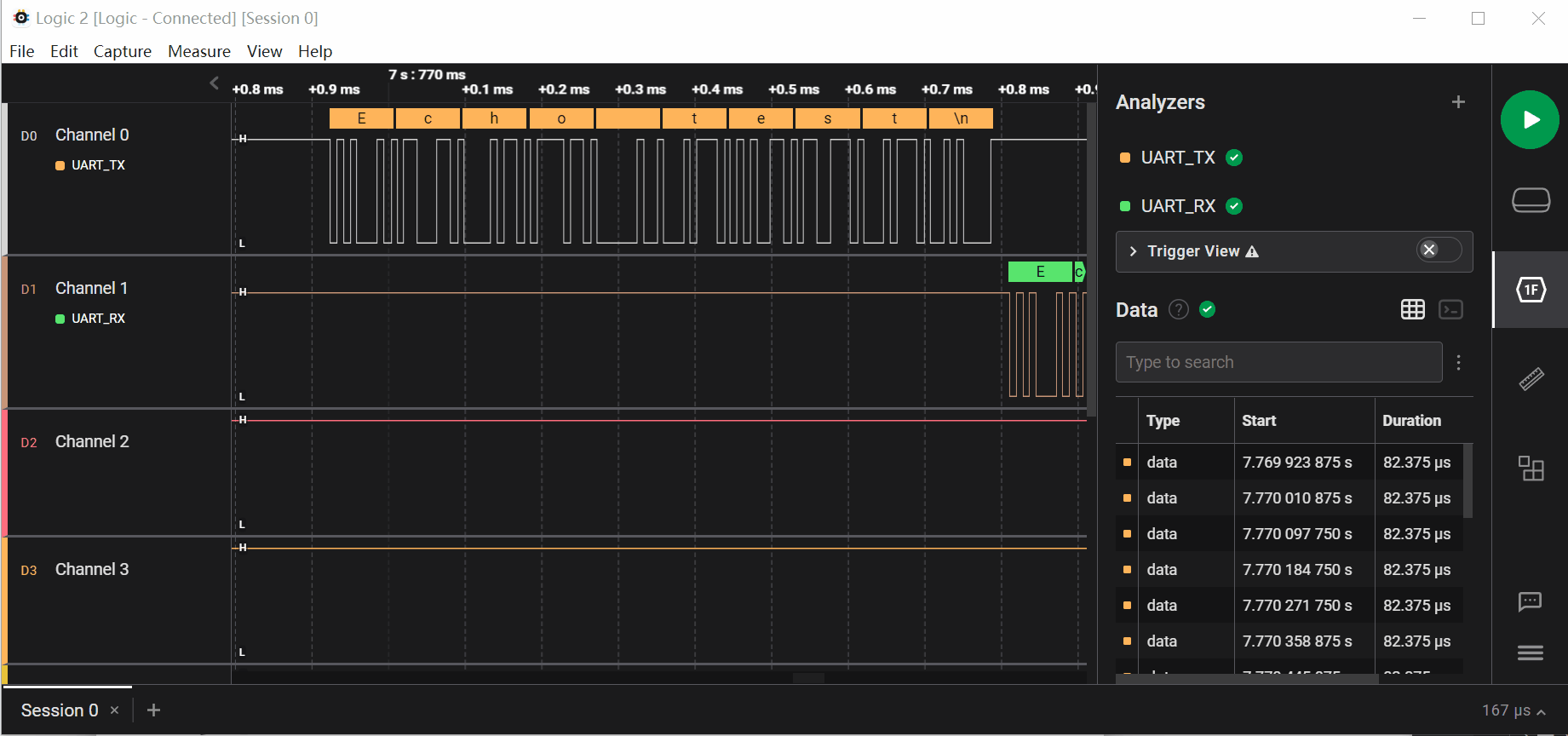Screen dimensions: 1568x736
Task: Open Data help question mark icon
Action: click(1178, 309)
